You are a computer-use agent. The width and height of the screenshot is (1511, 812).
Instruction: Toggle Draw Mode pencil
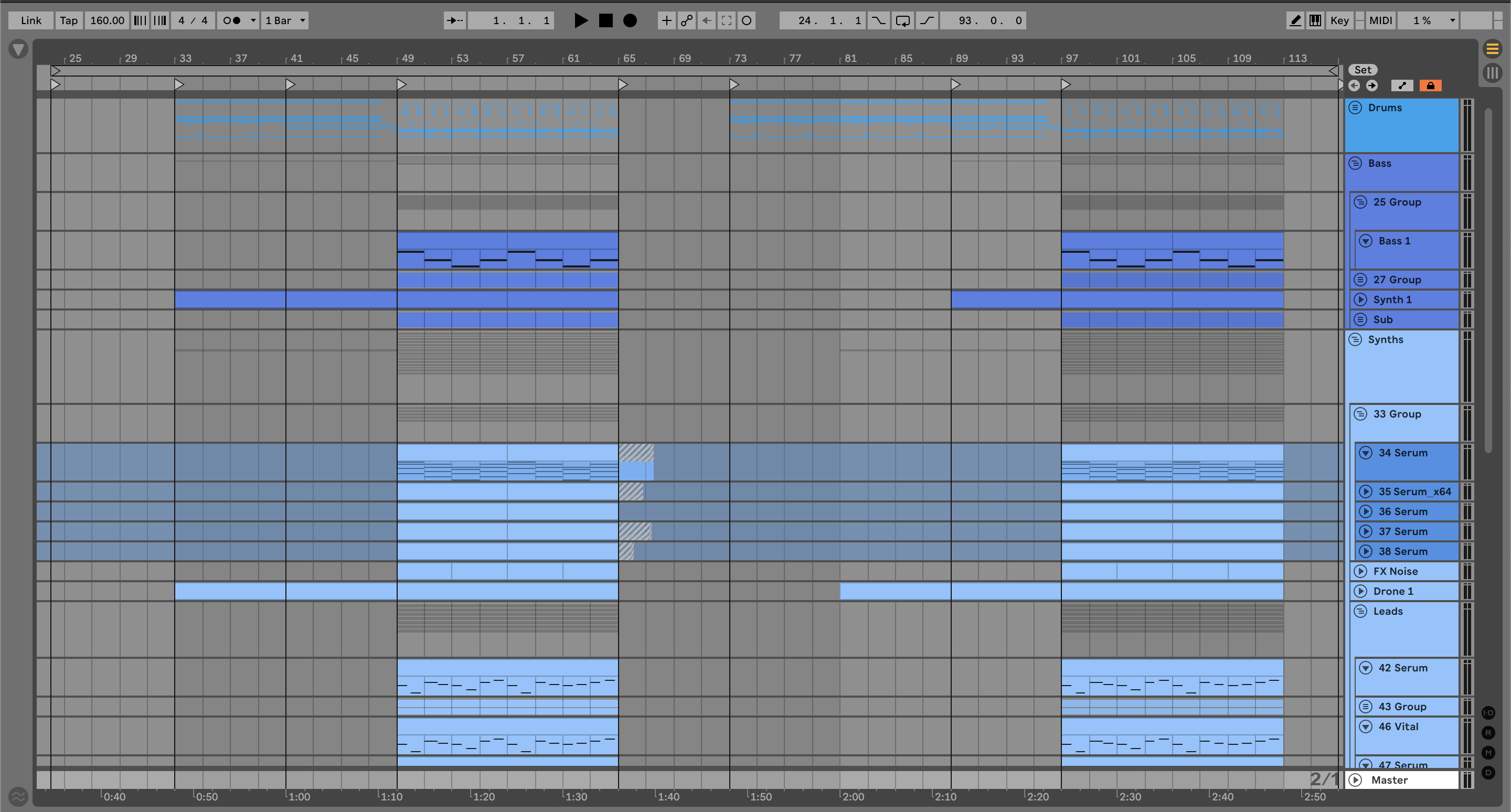pos(1295,20)
